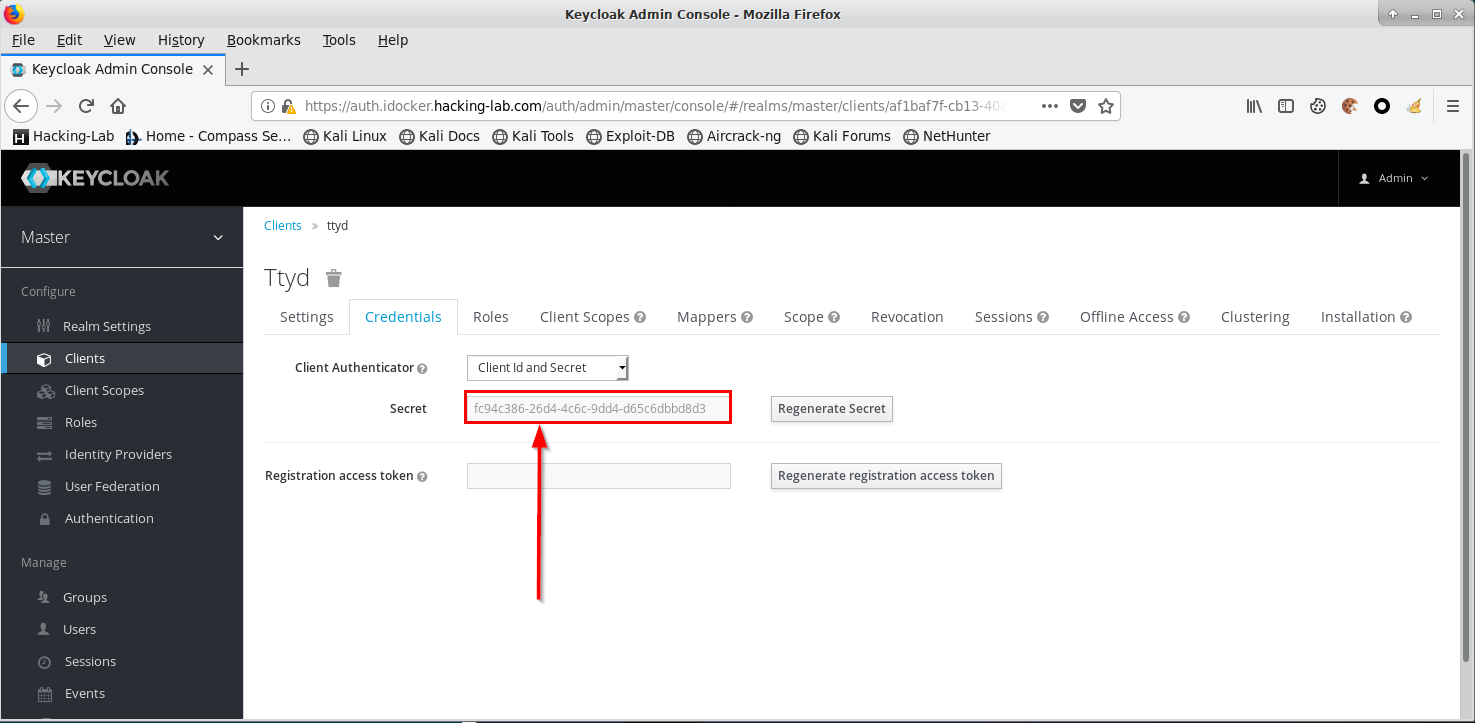Click the Firefox Back arrow button
The height and width of the screenshot is (723, 1475).
point(22,106)
